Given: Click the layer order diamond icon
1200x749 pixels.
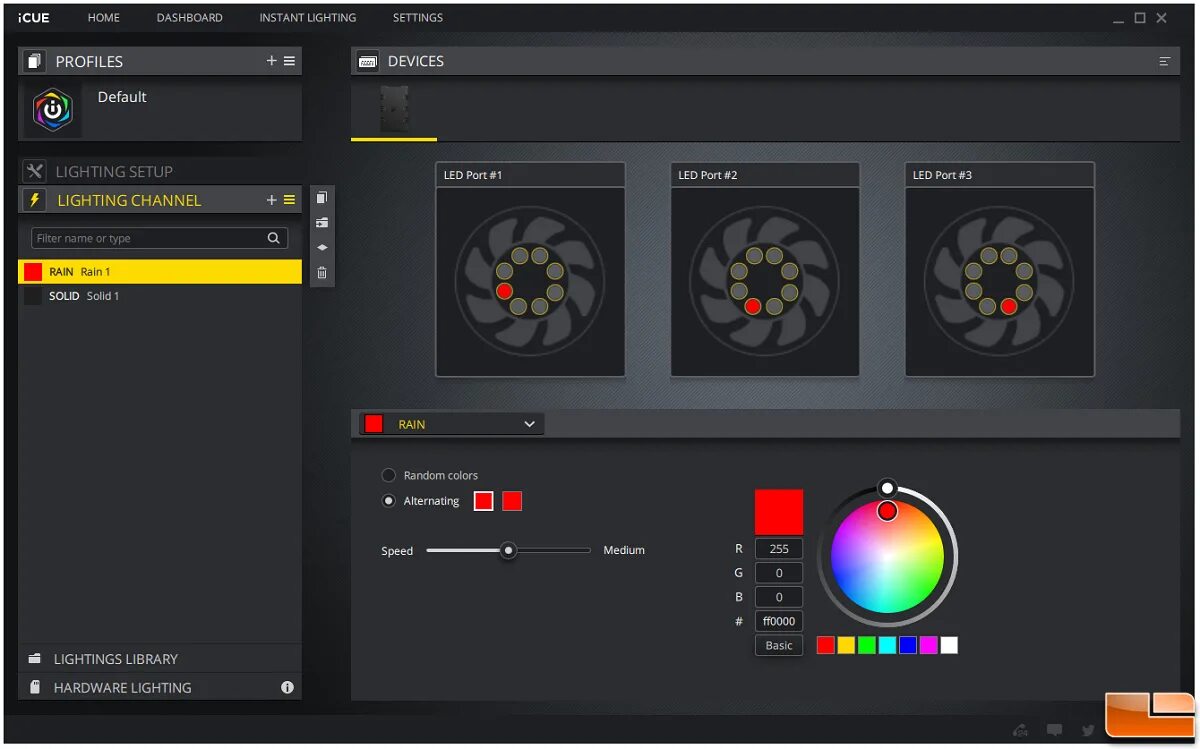Looking at the screenshot, I should [x=321, y=247].
